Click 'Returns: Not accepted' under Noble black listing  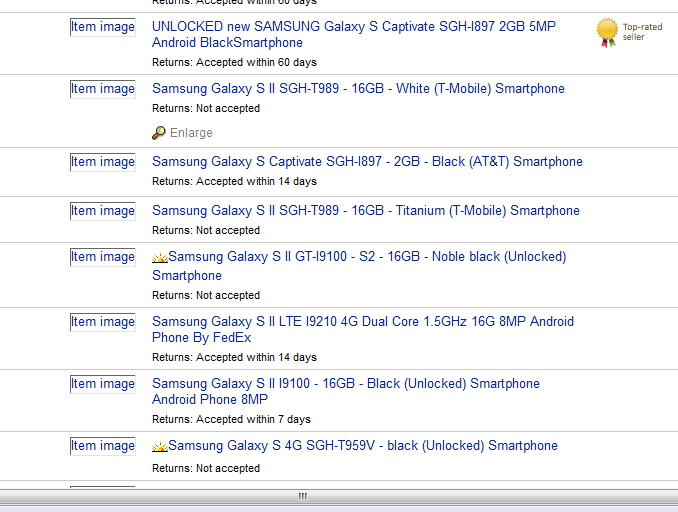(x=206, y=296)
